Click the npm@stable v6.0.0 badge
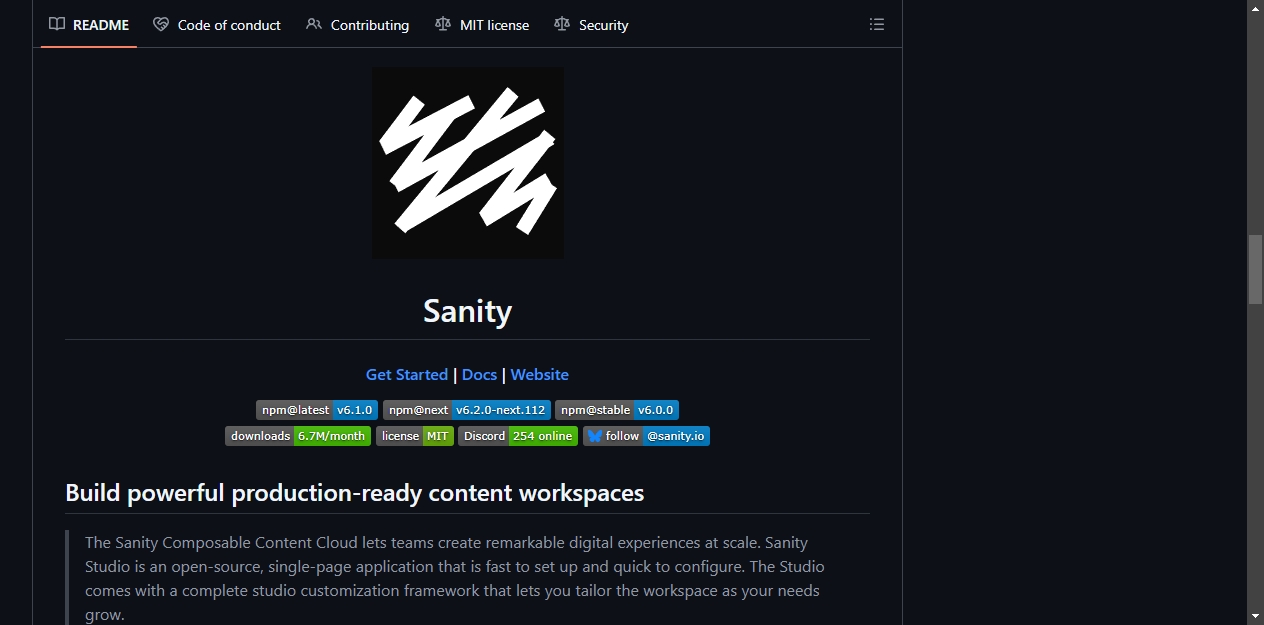Screen dimensions: 1264x625 (617, 410)
